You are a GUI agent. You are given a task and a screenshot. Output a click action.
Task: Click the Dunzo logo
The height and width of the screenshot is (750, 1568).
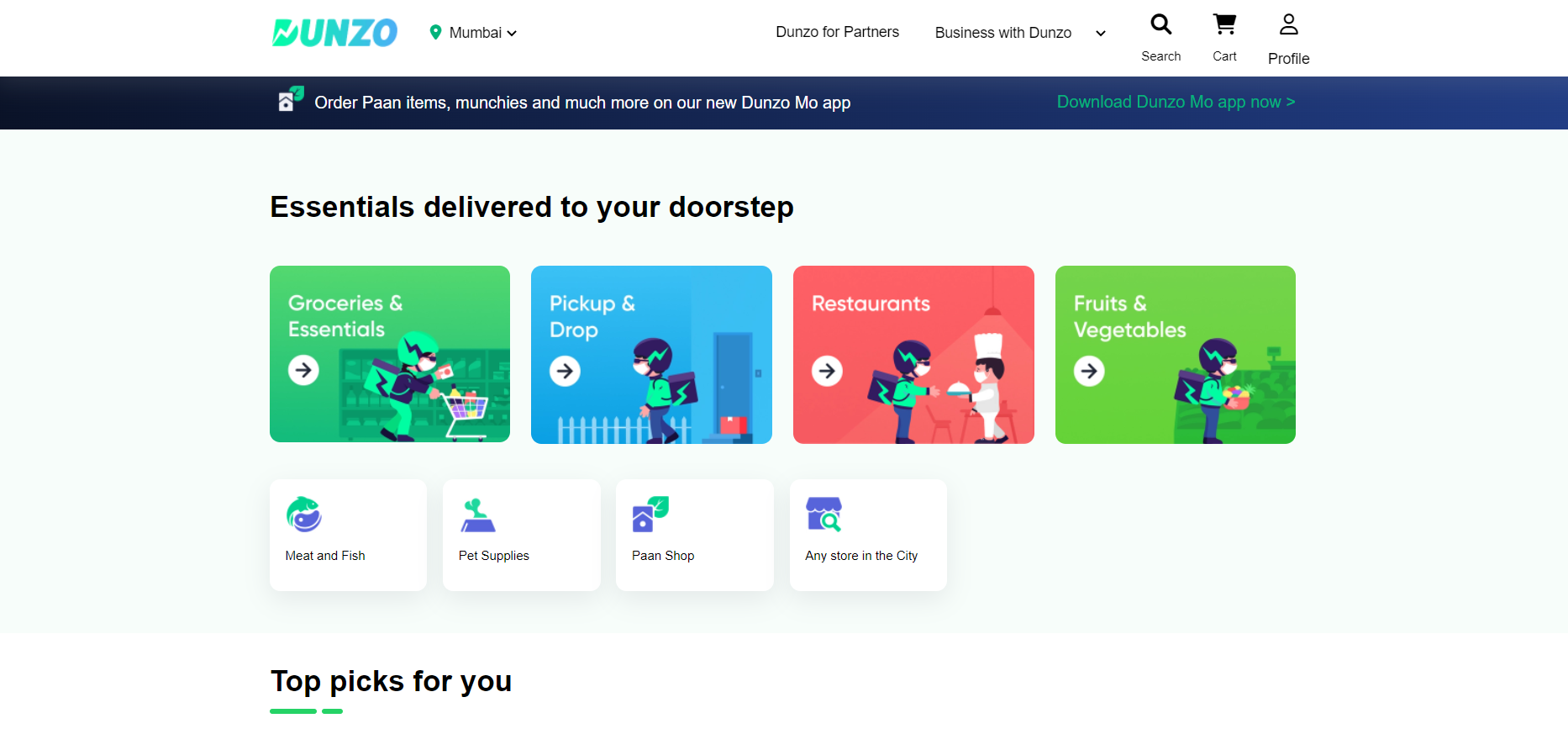click(x=334, y=33)
